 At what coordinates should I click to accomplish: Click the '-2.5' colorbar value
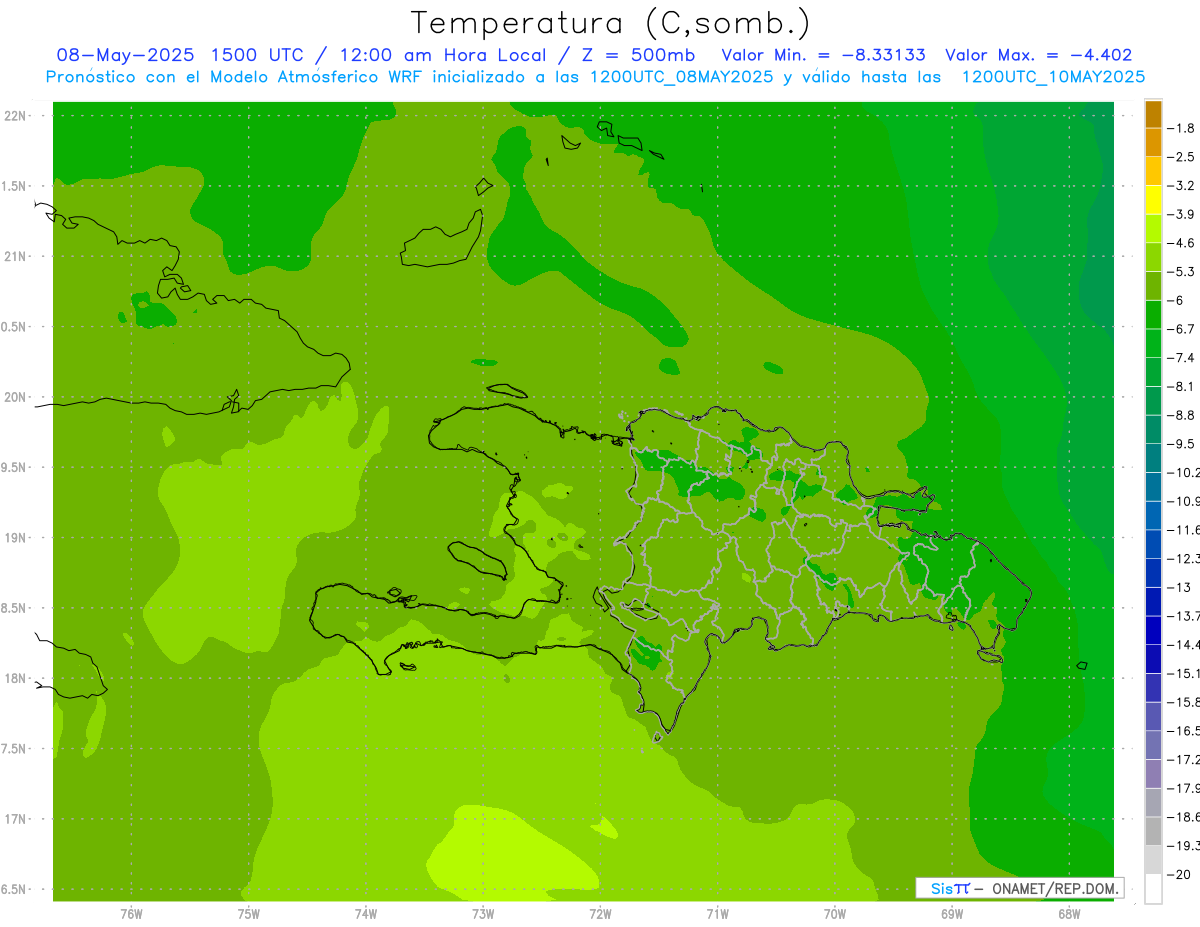[1181, 157]
